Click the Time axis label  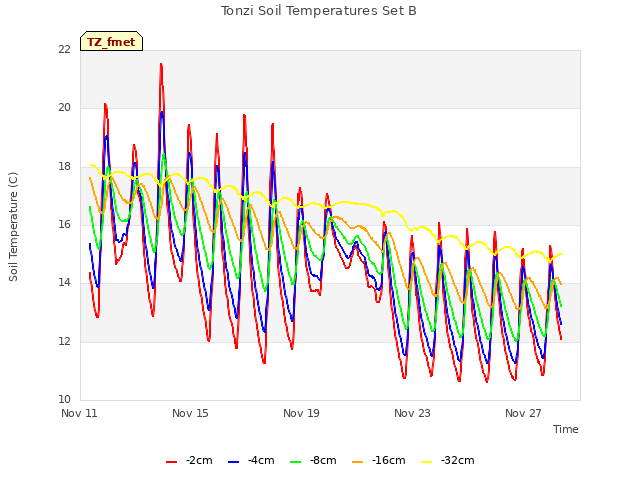[x=566, y=429]
